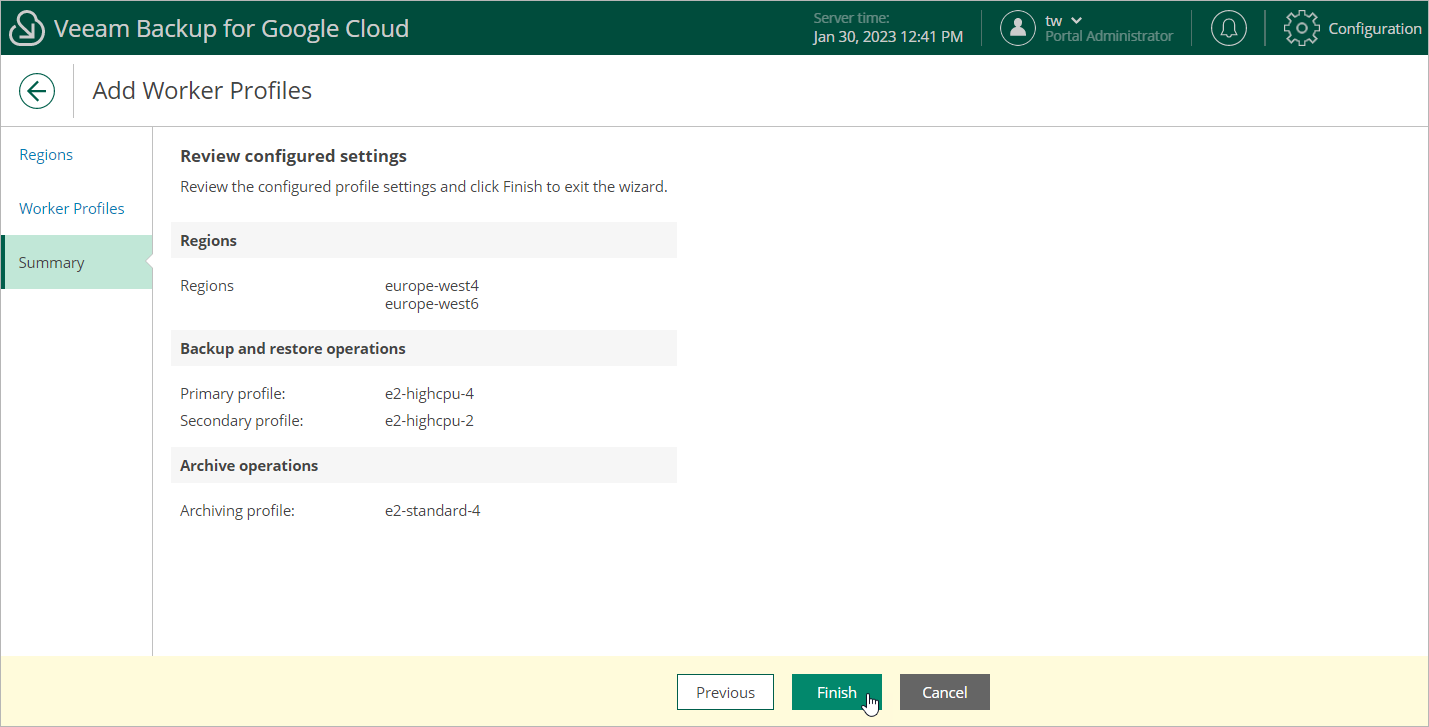Click the Portal Administrator role text
The height and width of the screenshot is (727, 1429).
(x=1109, y=36)
